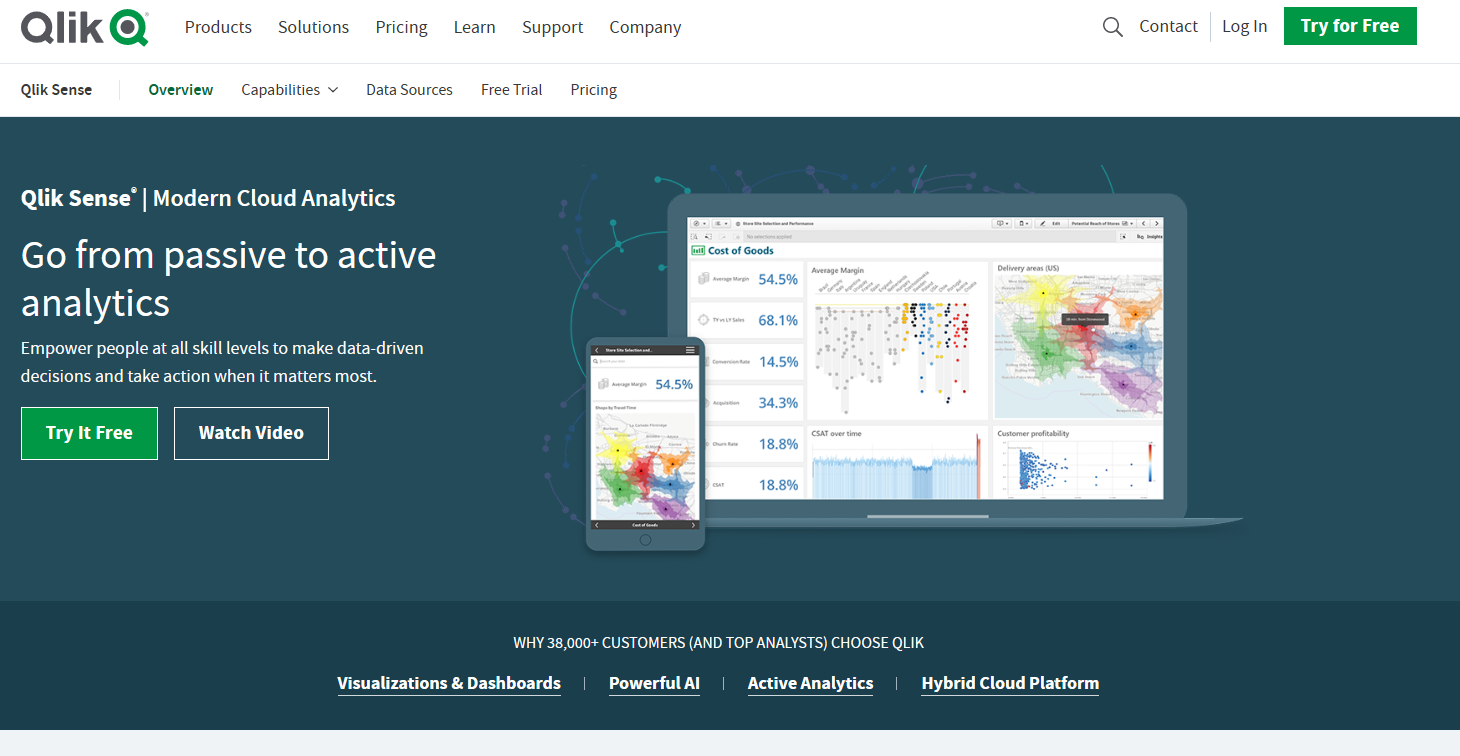Open the Visualizations & Dashboards link

click(449, 683)
